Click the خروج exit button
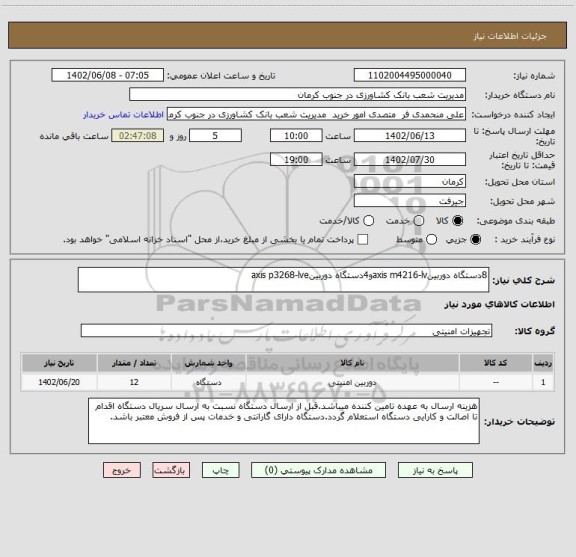Viewport: 576px width, 557px height. pyautogui.click(x=122, y=470)
